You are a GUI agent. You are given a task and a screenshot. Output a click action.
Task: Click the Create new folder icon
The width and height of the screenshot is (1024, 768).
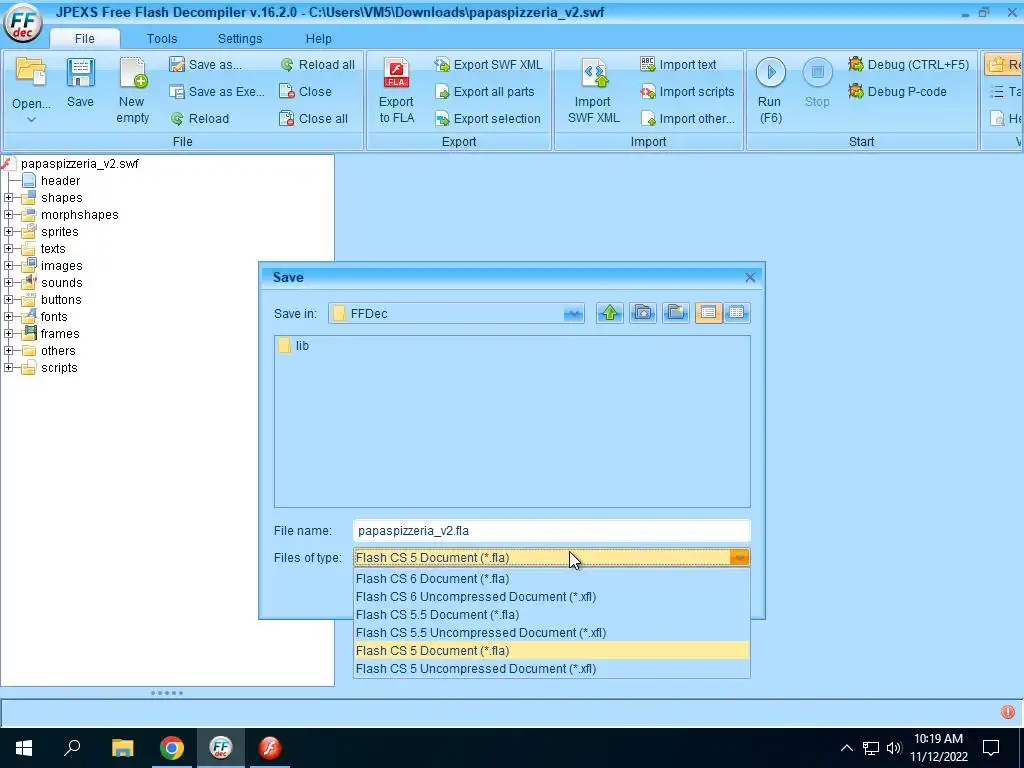676,313
